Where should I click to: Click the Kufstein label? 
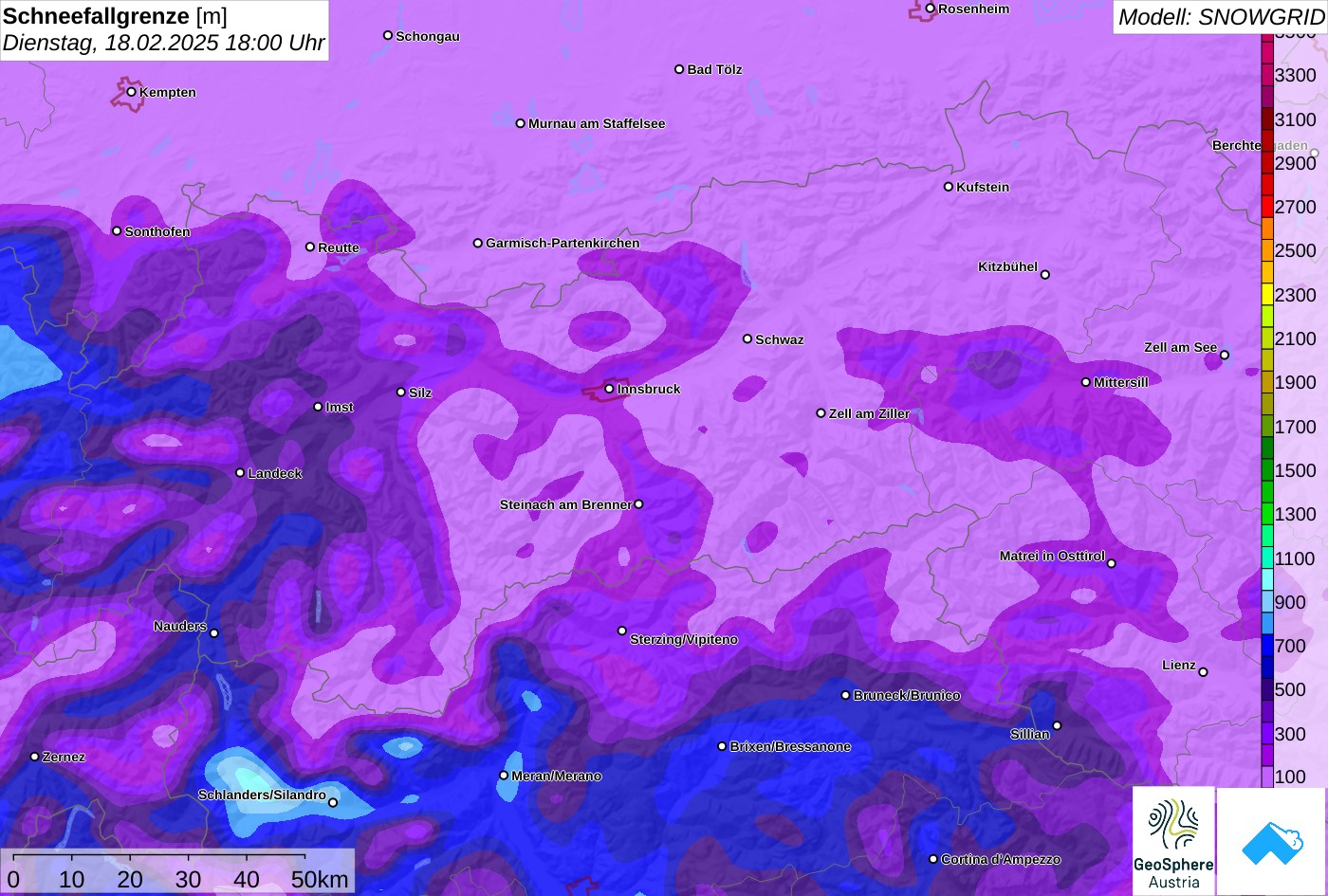coord(983,187)
